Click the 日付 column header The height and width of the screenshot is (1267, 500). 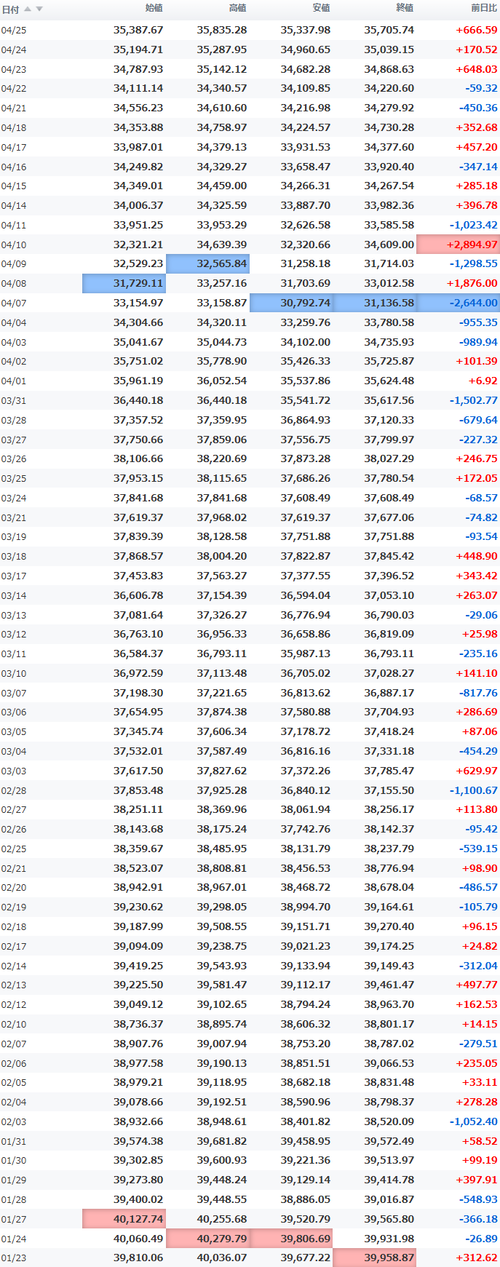click(10, 8)
